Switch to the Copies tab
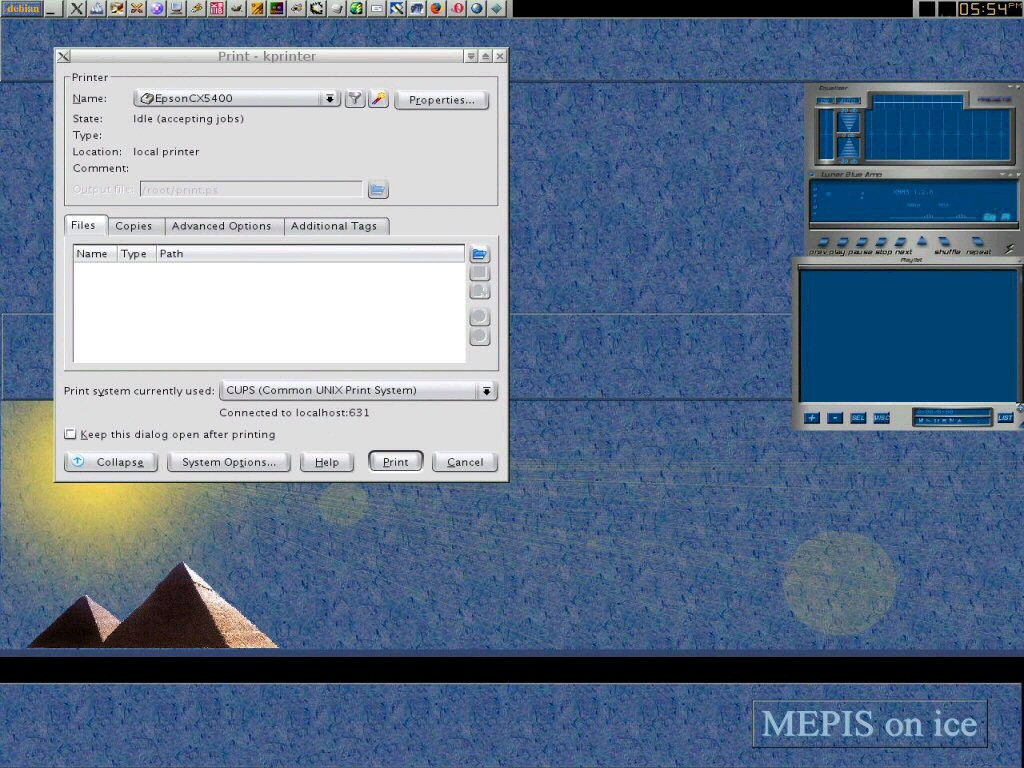The image size is (1024, 768). (133, 226)
